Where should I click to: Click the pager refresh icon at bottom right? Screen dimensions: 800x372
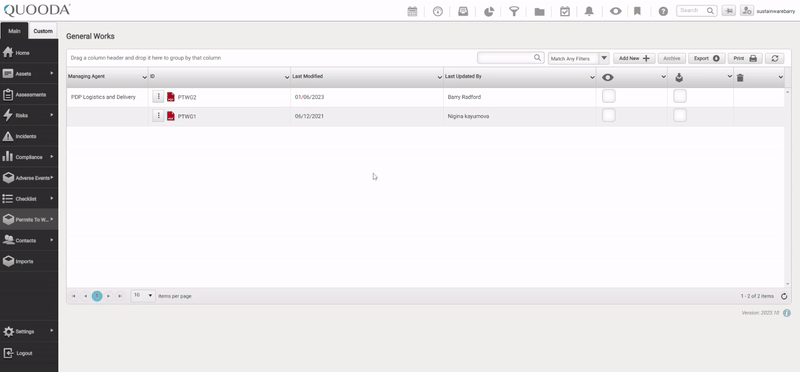click(x=784, y=296)
